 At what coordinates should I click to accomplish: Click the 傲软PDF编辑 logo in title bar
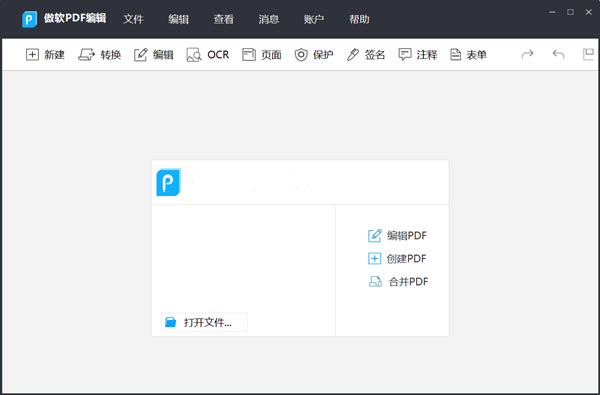coord(29,19)
